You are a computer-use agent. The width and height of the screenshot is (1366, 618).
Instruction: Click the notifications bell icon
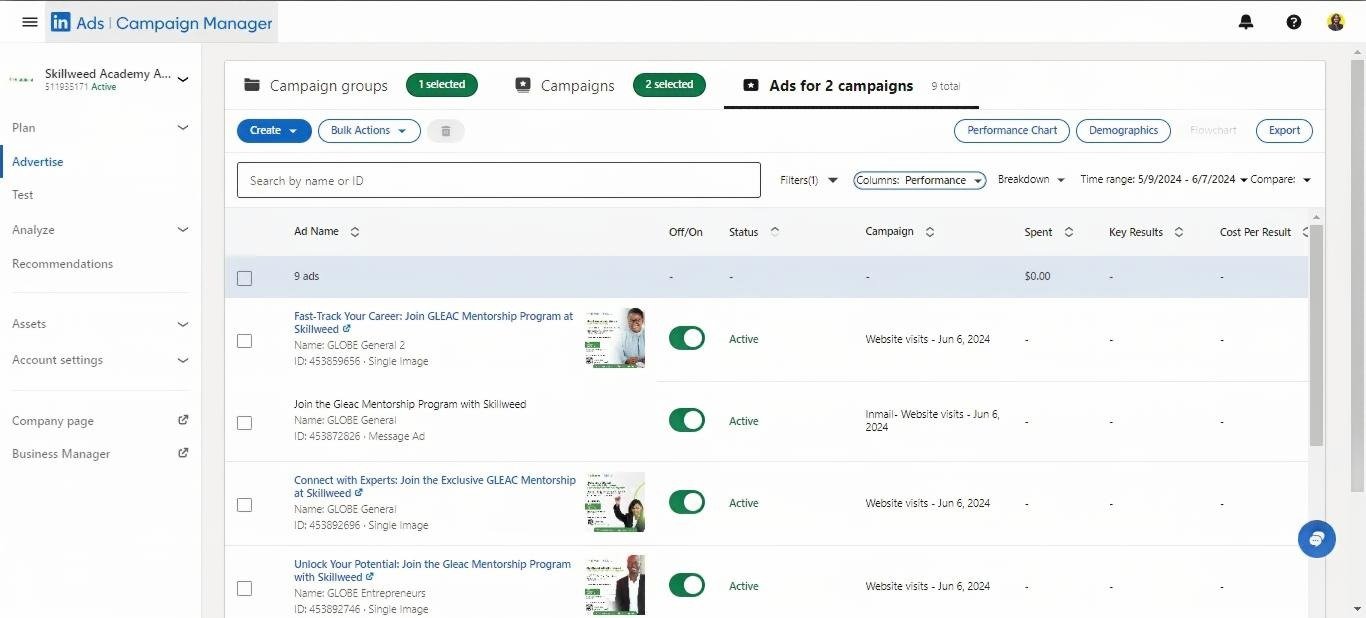click(x=1246, y=22)
